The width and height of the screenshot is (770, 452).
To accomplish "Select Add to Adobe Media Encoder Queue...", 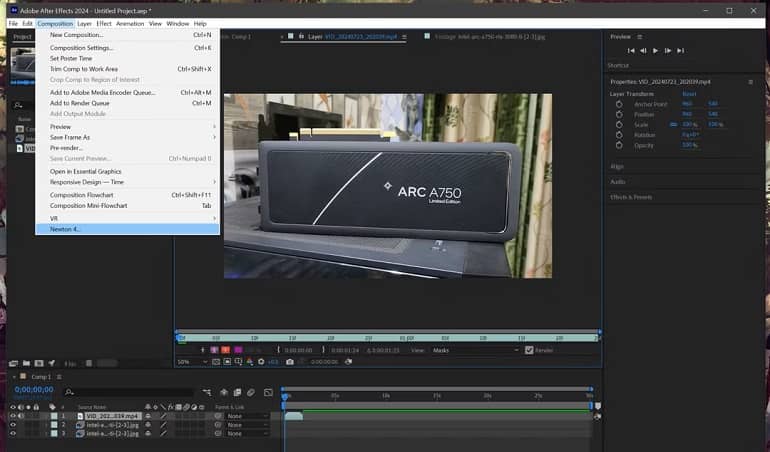I will (127, 92).
